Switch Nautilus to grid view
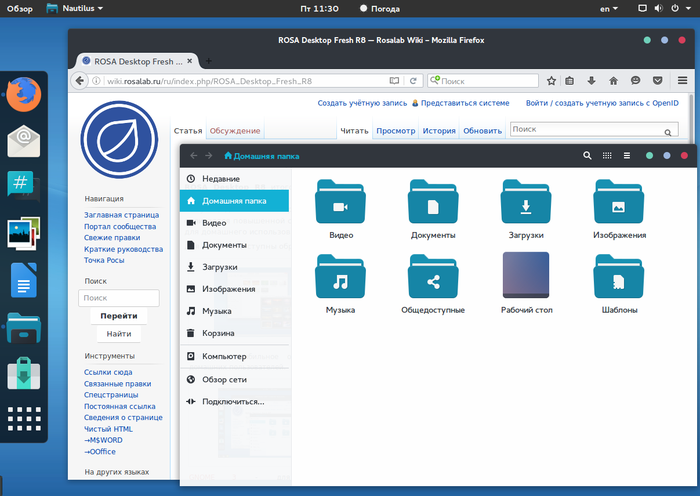Viewport: 700px width, 496px height. (x=607, y=155)
